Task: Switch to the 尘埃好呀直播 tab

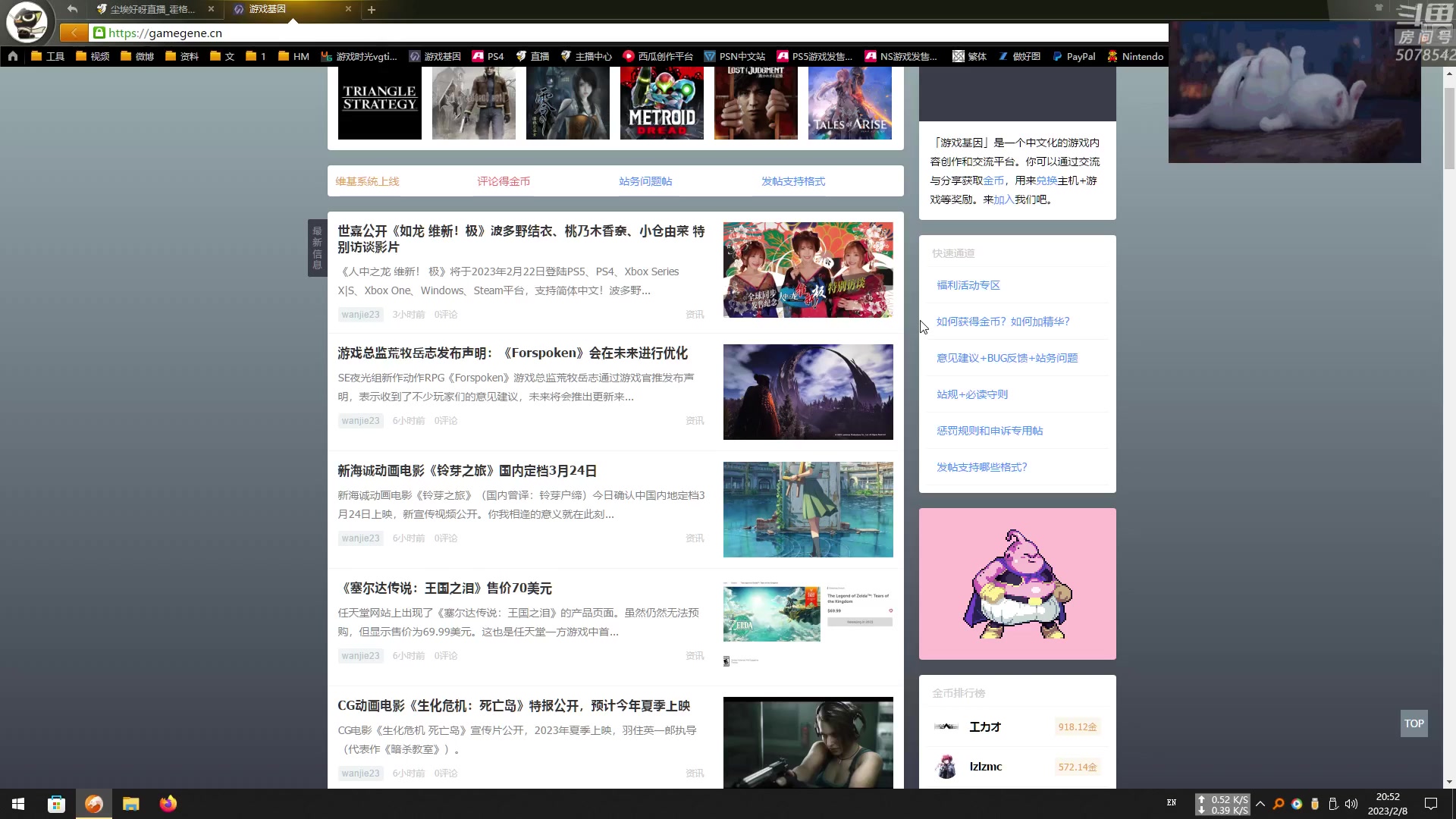Action: [x=152, y=9]
